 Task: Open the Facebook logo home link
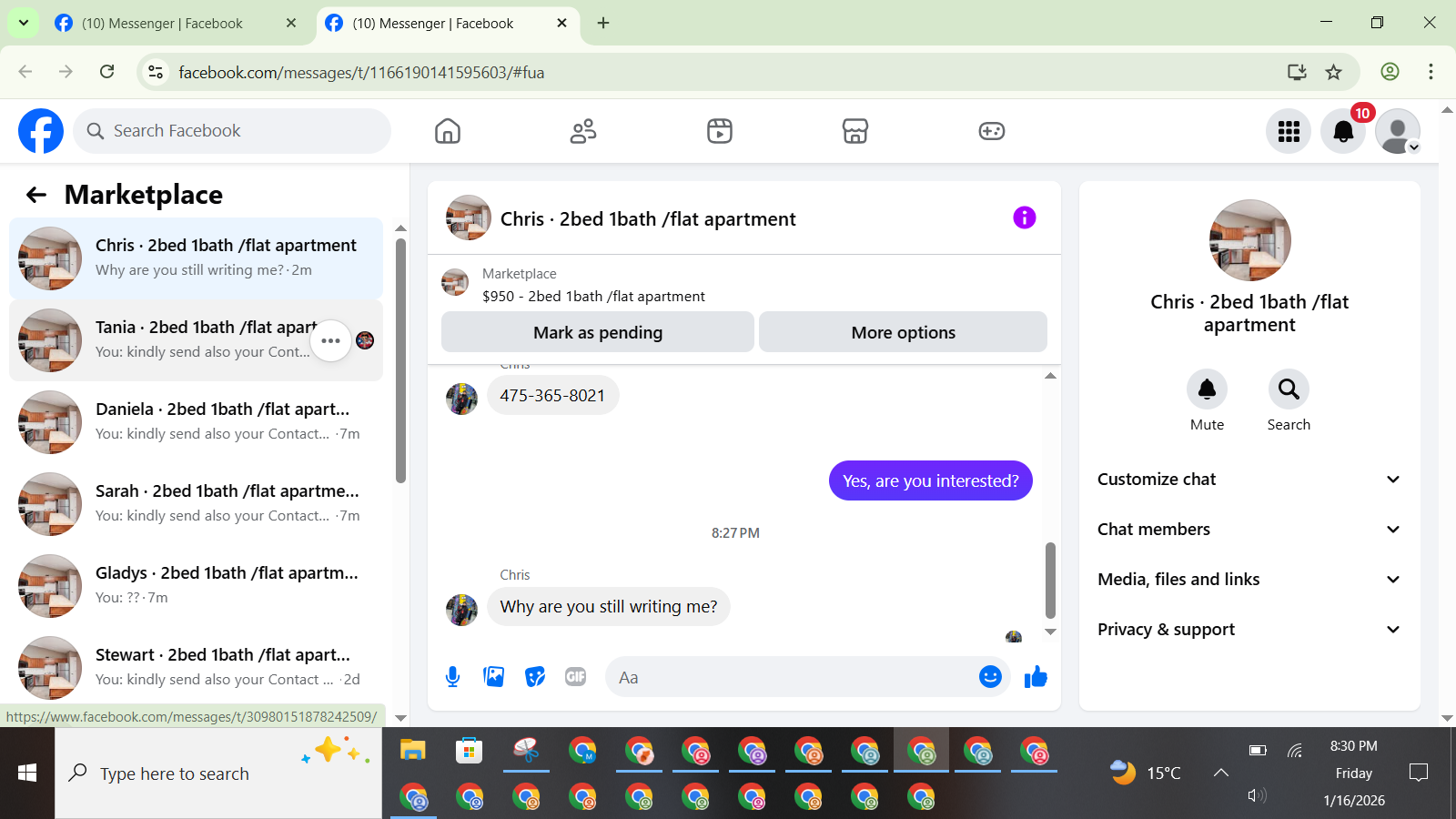tap(41, 131)
